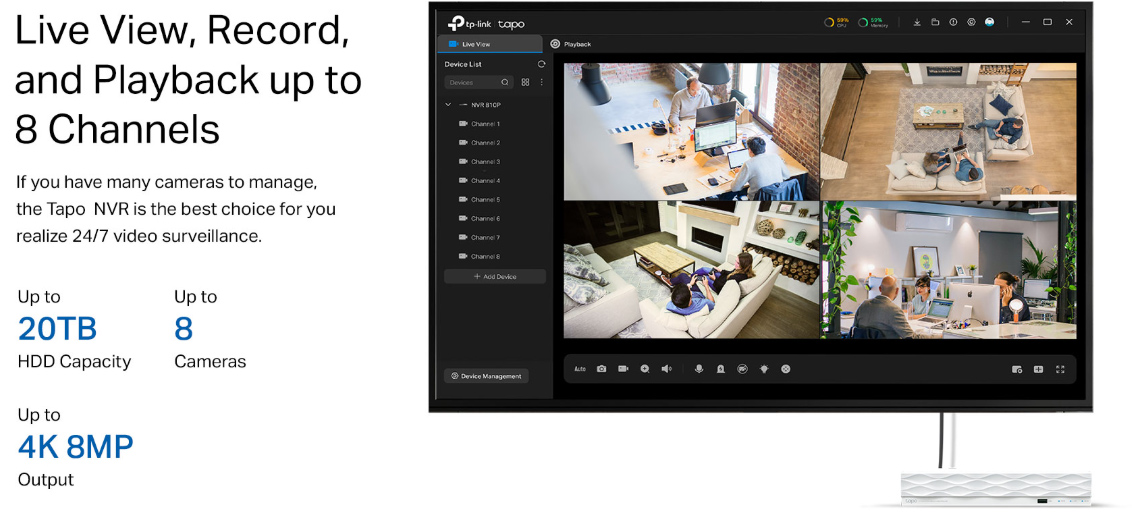Switch device list to grid layout
The height and width of the screenshot is (523, 1132).
pyautogui.click(x=526, y=82)
